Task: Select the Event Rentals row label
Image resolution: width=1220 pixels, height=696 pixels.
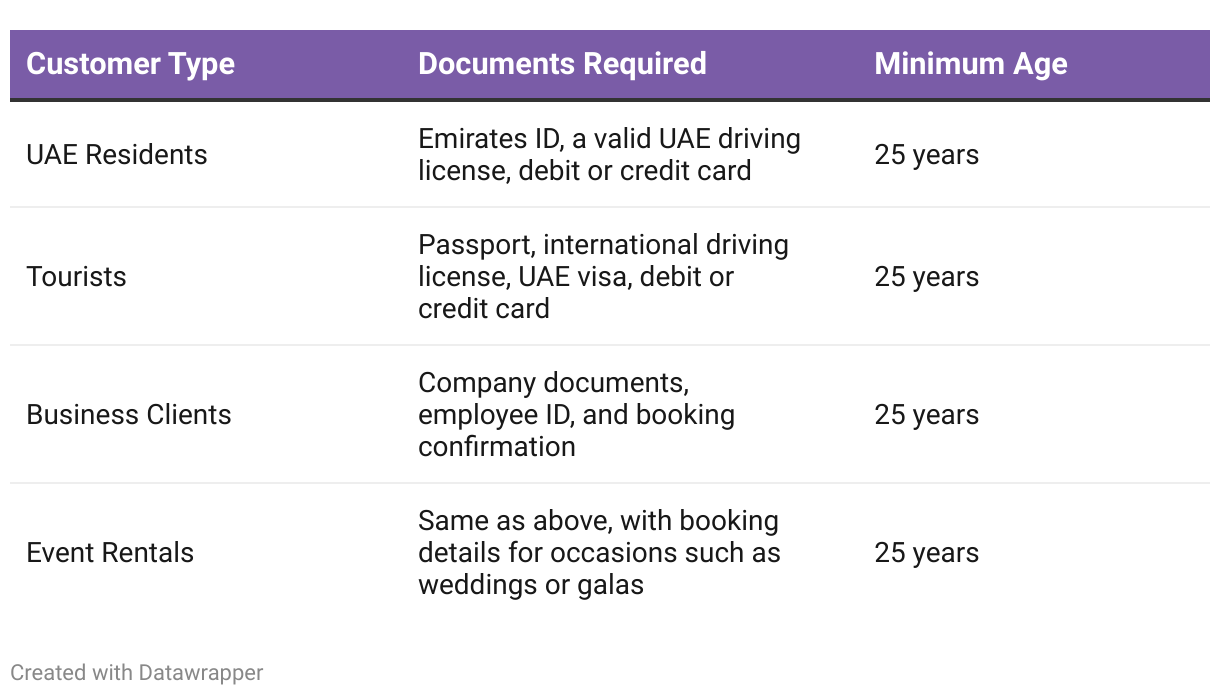Action: pos(110,553)
